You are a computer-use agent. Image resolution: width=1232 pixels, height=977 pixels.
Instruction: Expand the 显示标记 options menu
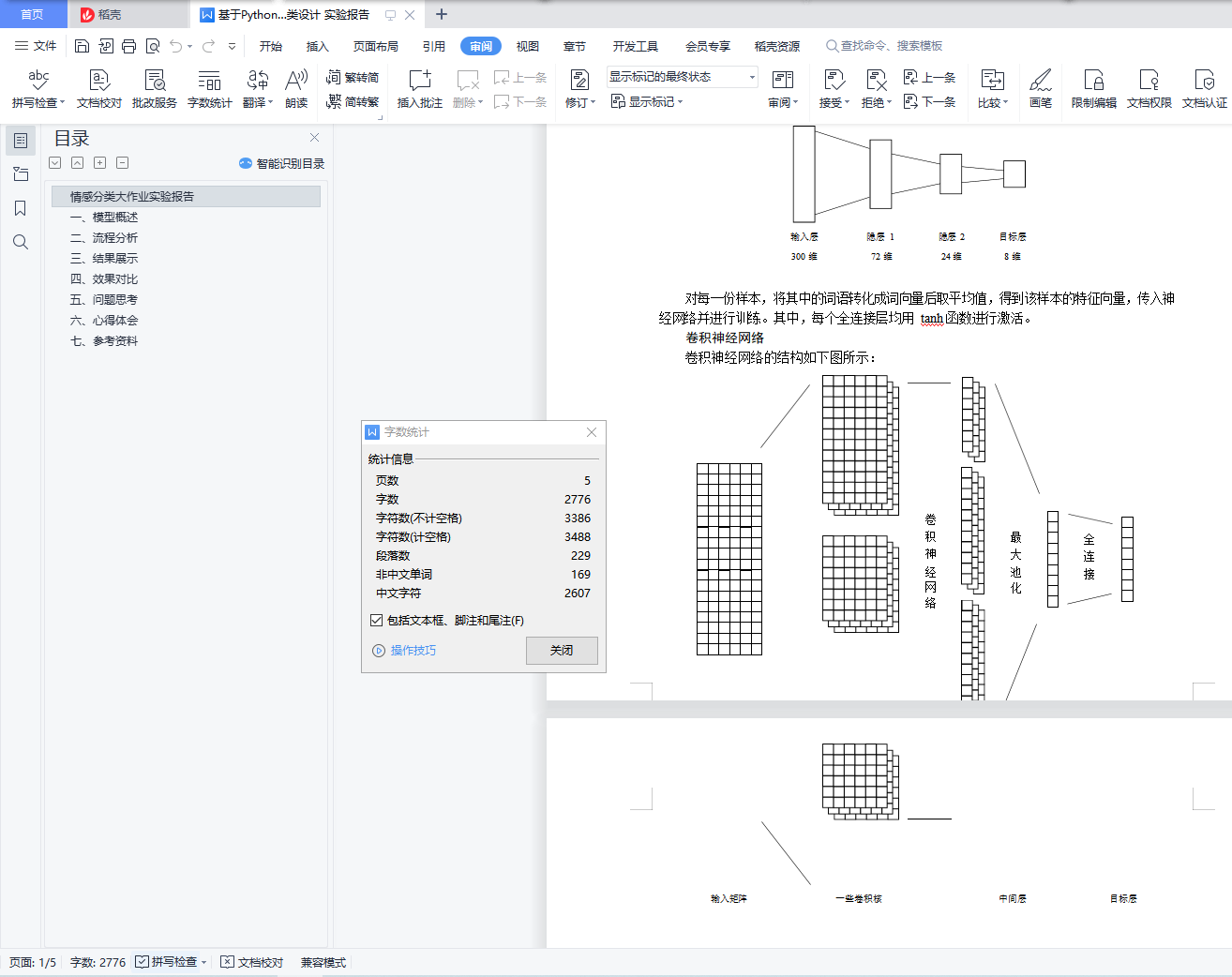[647, 102]
